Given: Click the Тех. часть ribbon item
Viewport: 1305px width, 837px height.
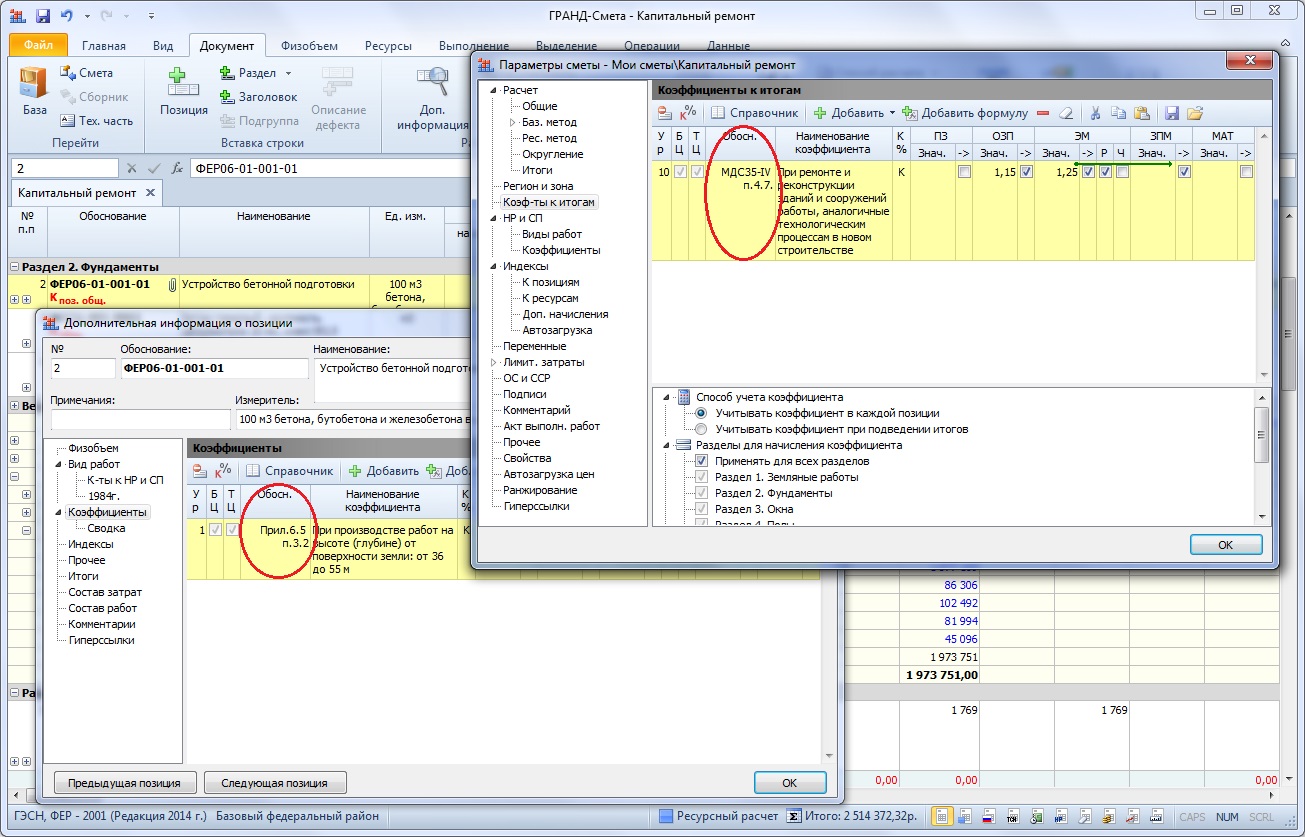Looking at the screenshot, I should [x=96, y=120].
